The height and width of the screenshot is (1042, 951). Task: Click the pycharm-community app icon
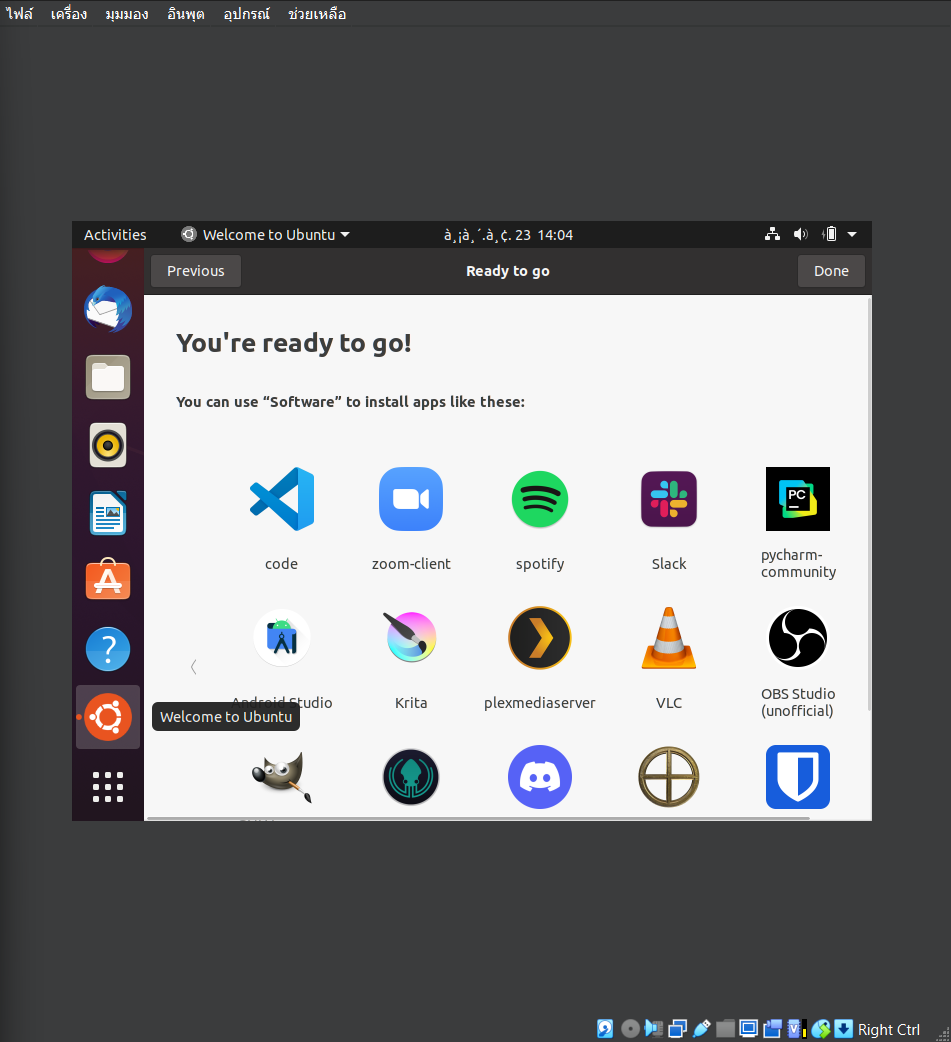click(x=798, y=499)
